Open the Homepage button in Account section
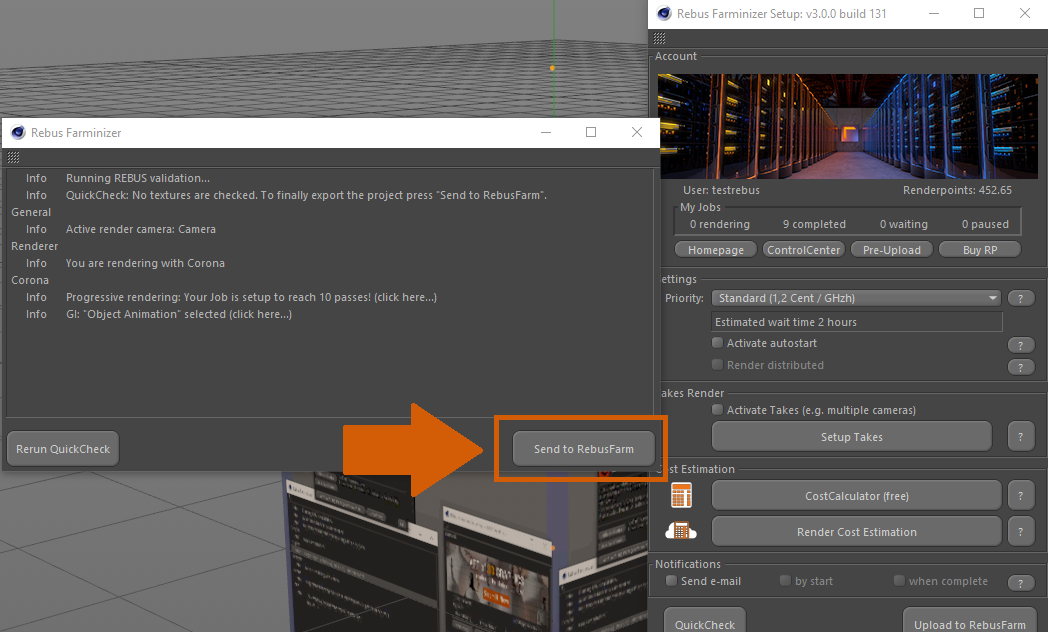The width and height of the screenshot is (1048, 632). [x=716, y=250]
